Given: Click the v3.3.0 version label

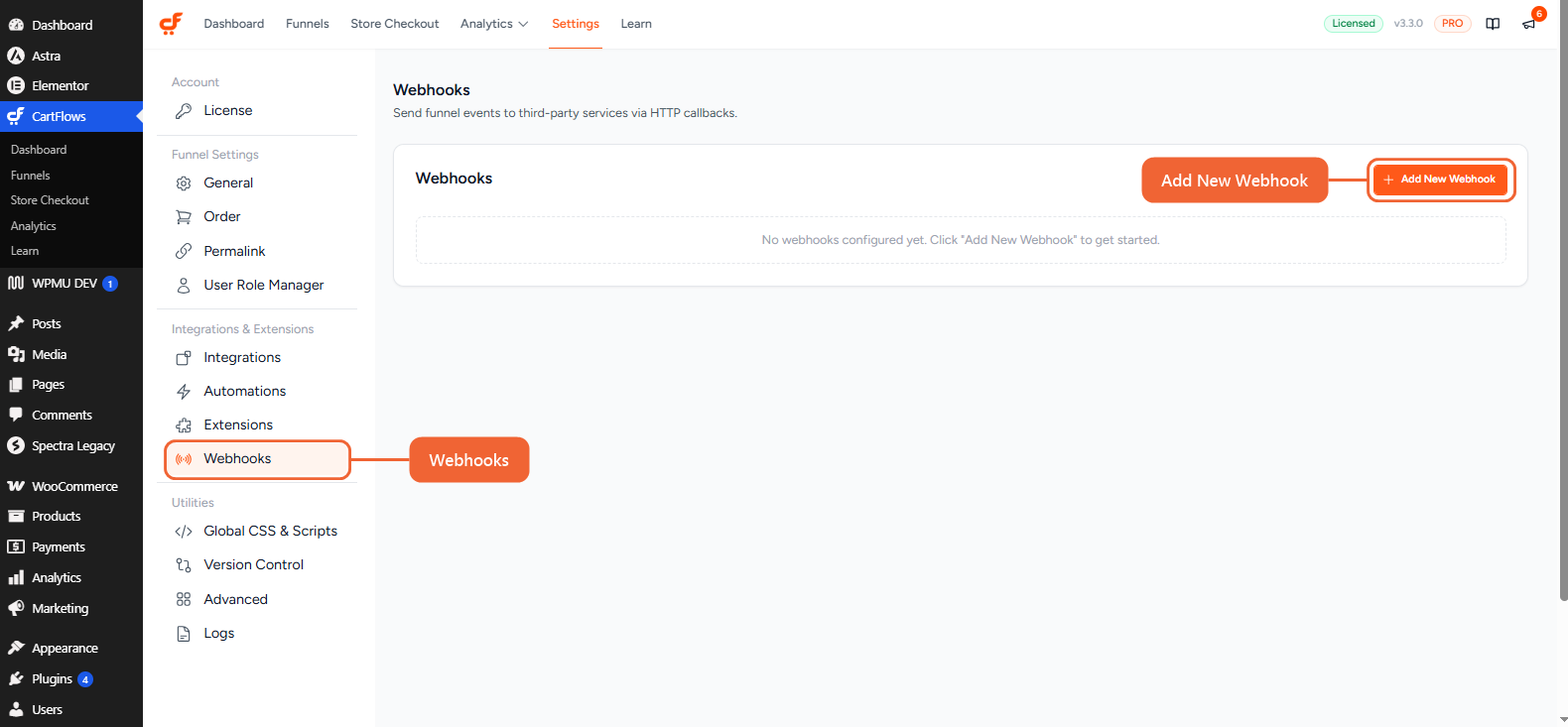Looking at the screenshot, I should [x=1408, y=24].
